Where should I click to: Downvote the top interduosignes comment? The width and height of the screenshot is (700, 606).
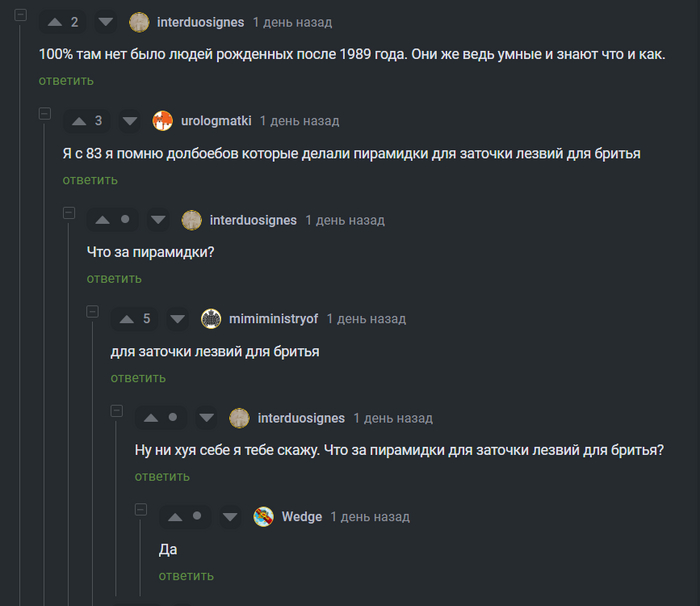[x=106, y=22]
